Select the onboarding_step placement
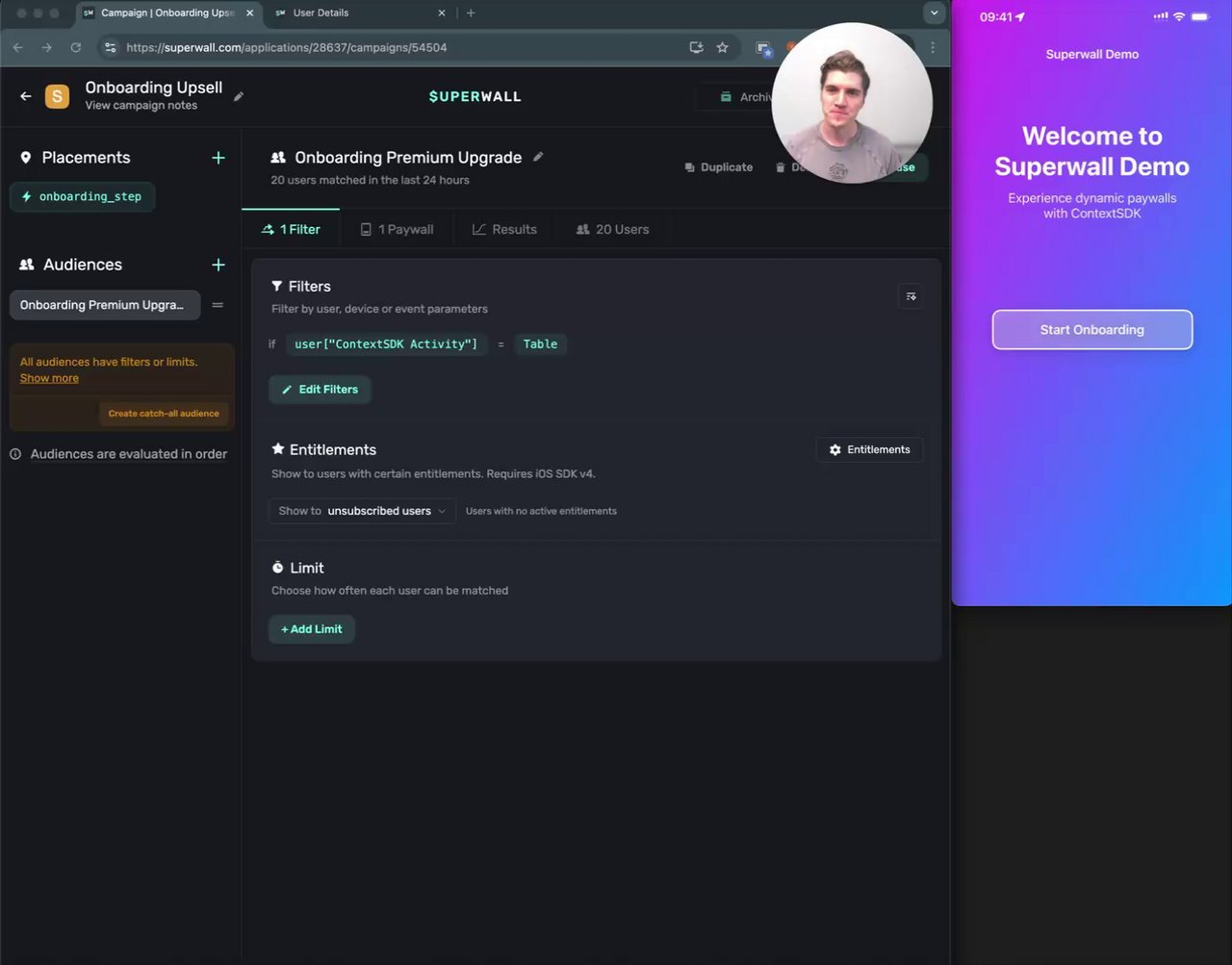1232x965 pixels. pyautogui.click(x=82, y=196)
